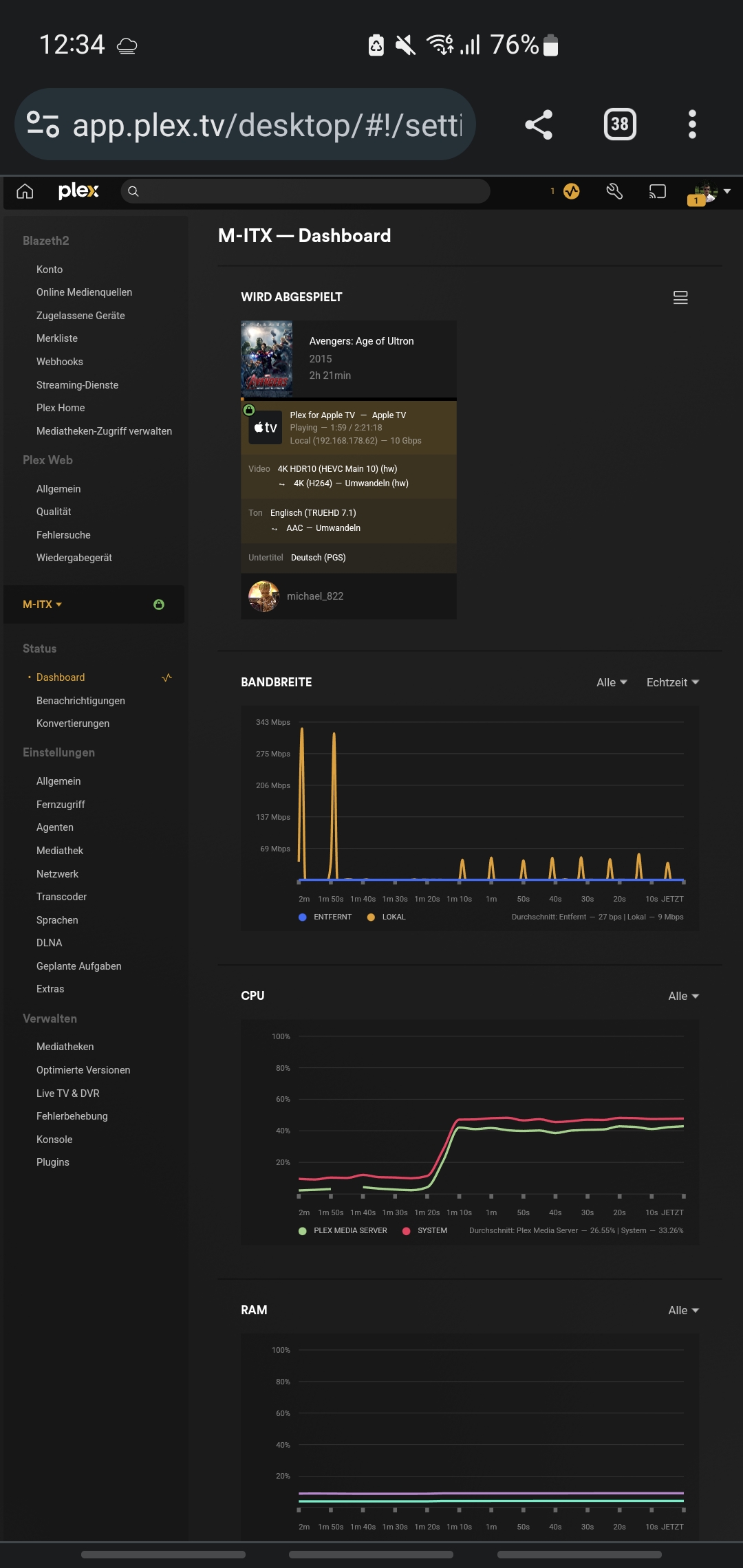The height and width of the screenshot is (1568, 743).
Task: Toggle the SYSTEM legend series
Action: point(425,1230)
